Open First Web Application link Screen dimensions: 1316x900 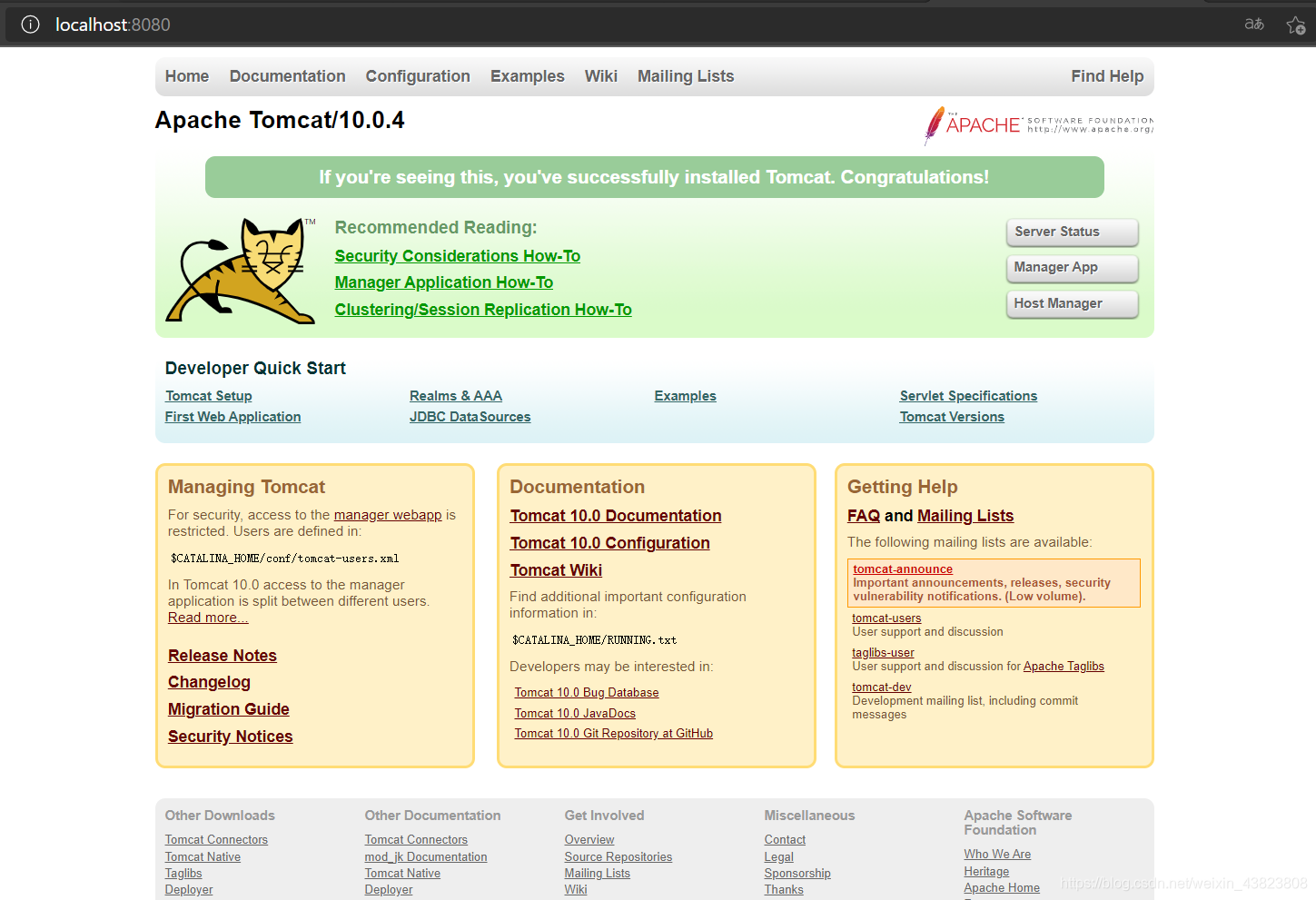tap(233, 417)
